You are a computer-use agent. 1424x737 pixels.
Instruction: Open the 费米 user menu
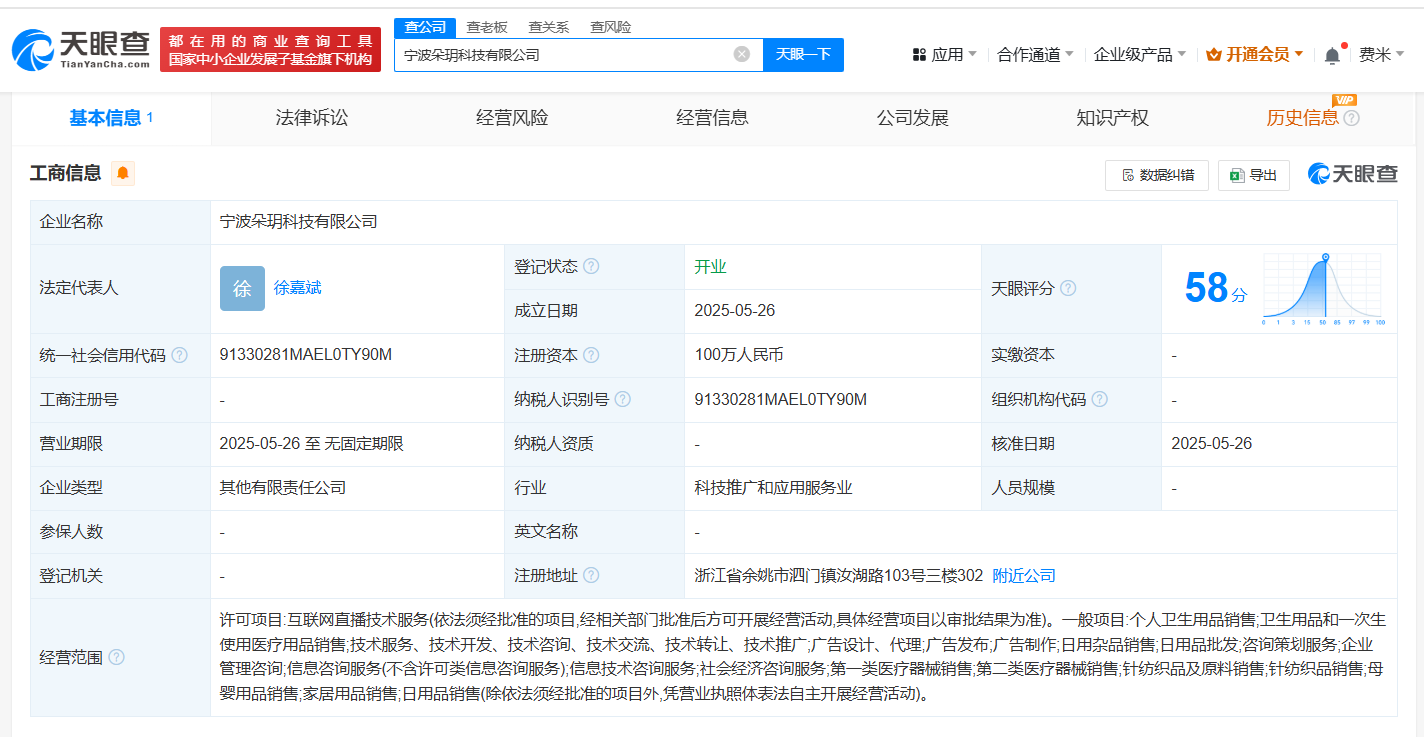tap(1381, 54)
